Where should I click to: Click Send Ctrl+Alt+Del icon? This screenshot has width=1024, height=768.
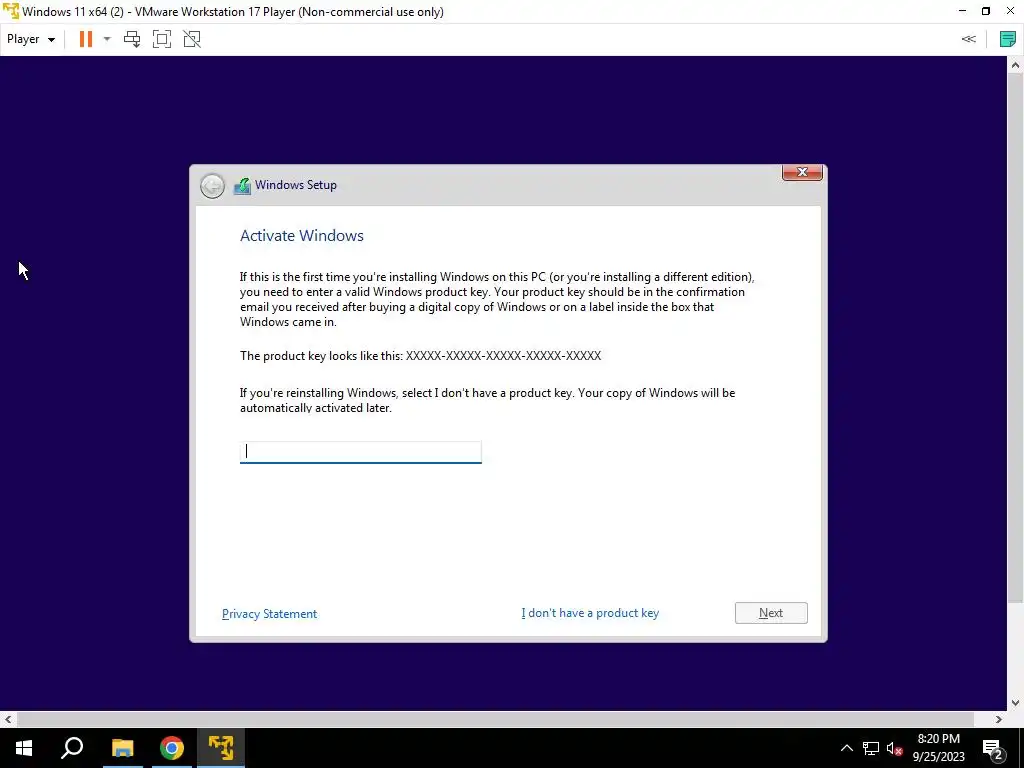[132, 39]
